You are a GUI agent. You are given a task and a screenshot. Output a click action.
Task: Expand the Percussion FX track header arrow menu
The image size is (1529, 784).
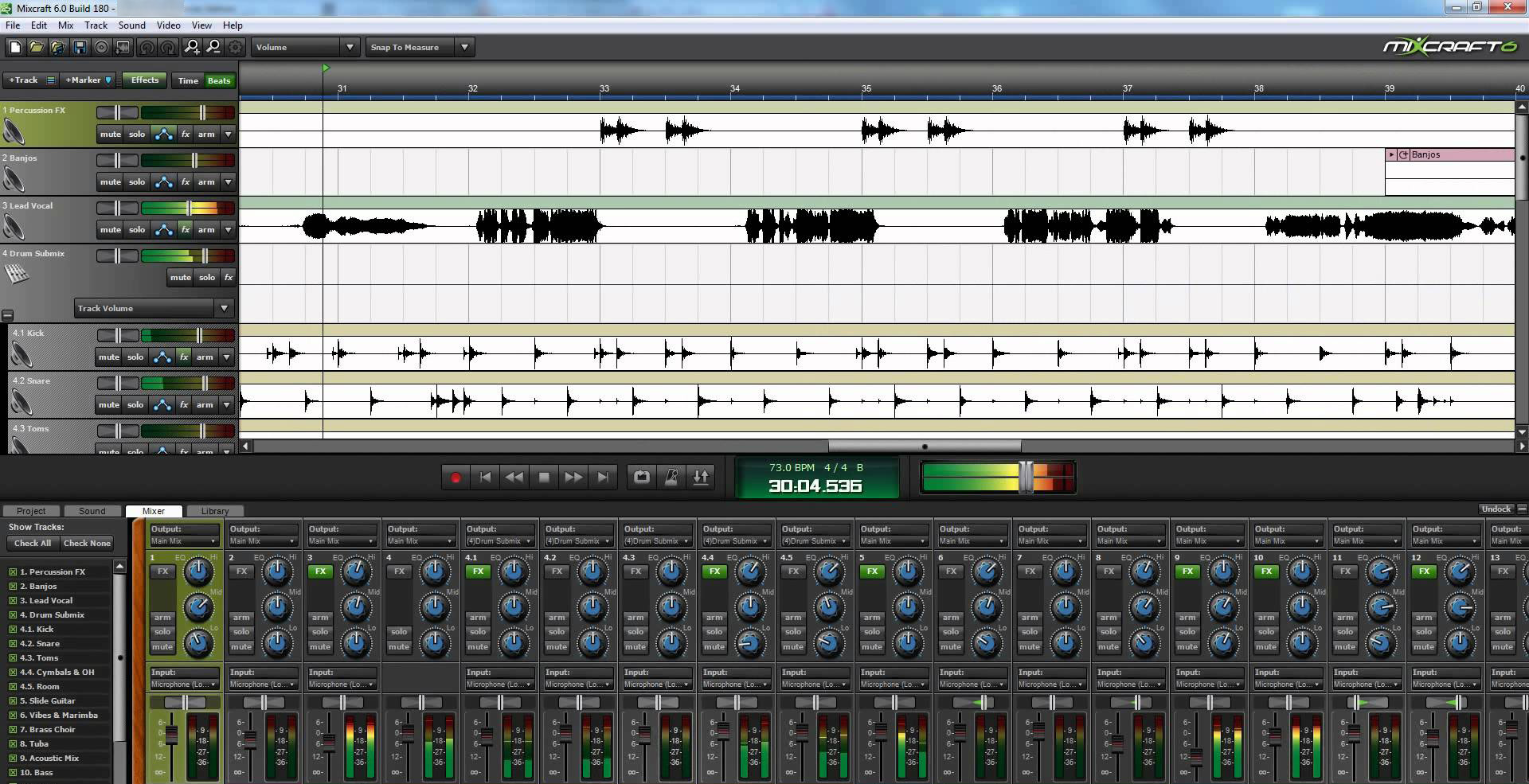(x=228, y=135)
